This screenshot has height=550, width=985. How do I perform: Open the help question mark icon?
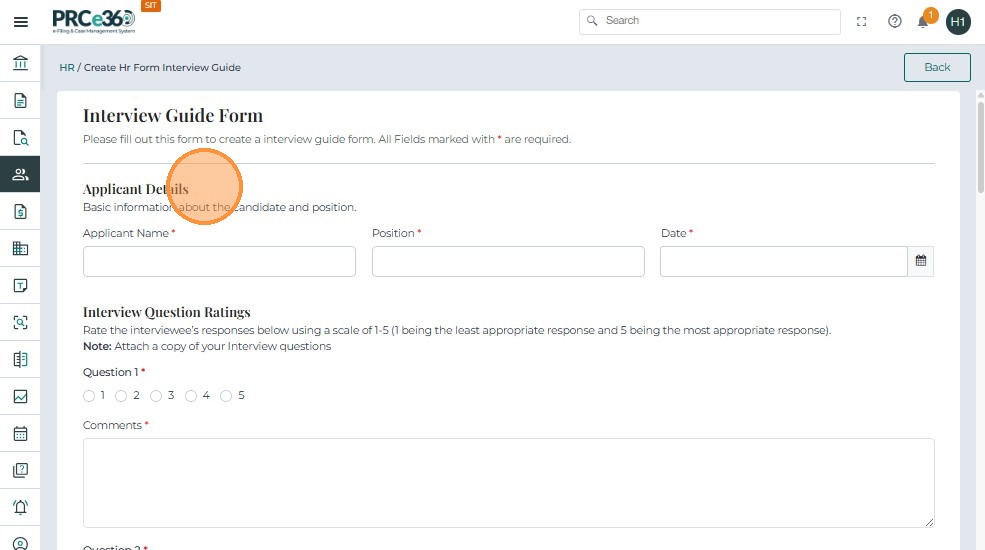[895, 21]
